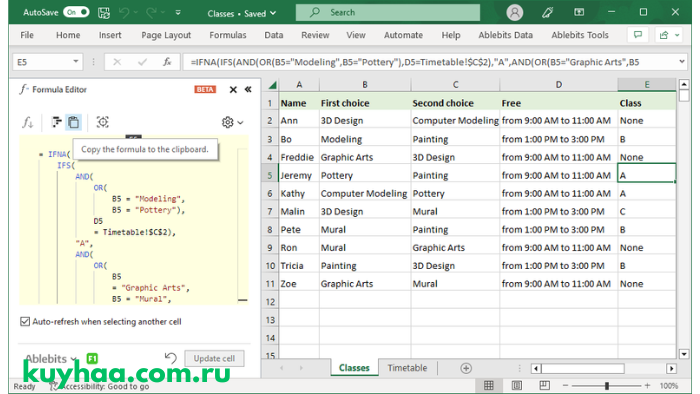Click the Select All corner triangle
700x394 pixels.
tap(271, 85)
